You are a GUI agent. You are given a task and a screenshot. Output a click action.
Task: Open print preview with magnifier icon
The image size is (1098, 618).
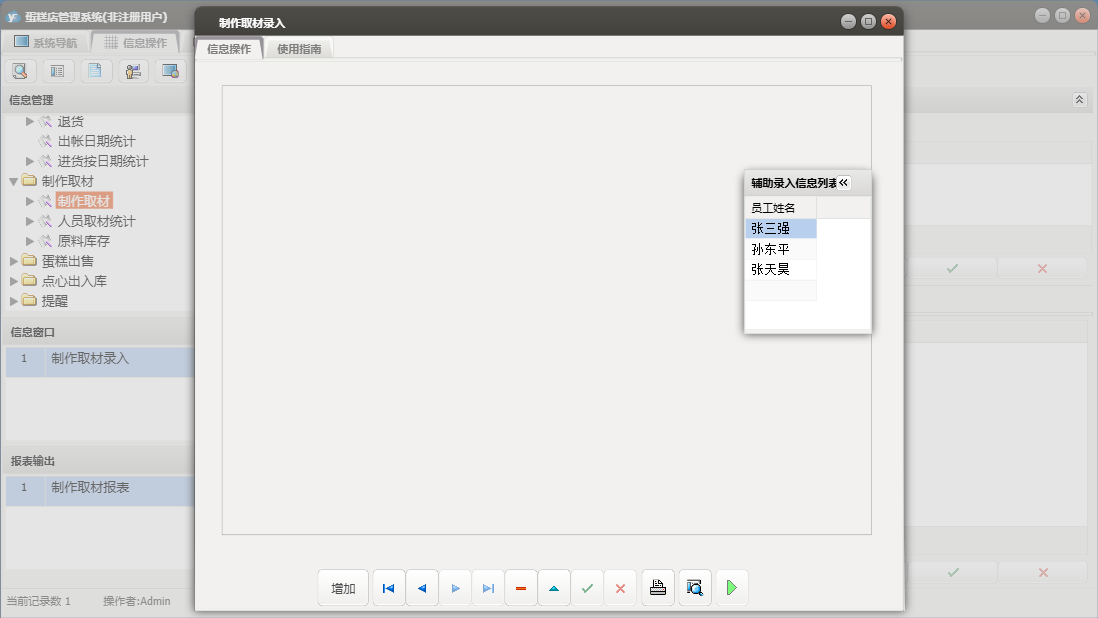coord(695,588)
